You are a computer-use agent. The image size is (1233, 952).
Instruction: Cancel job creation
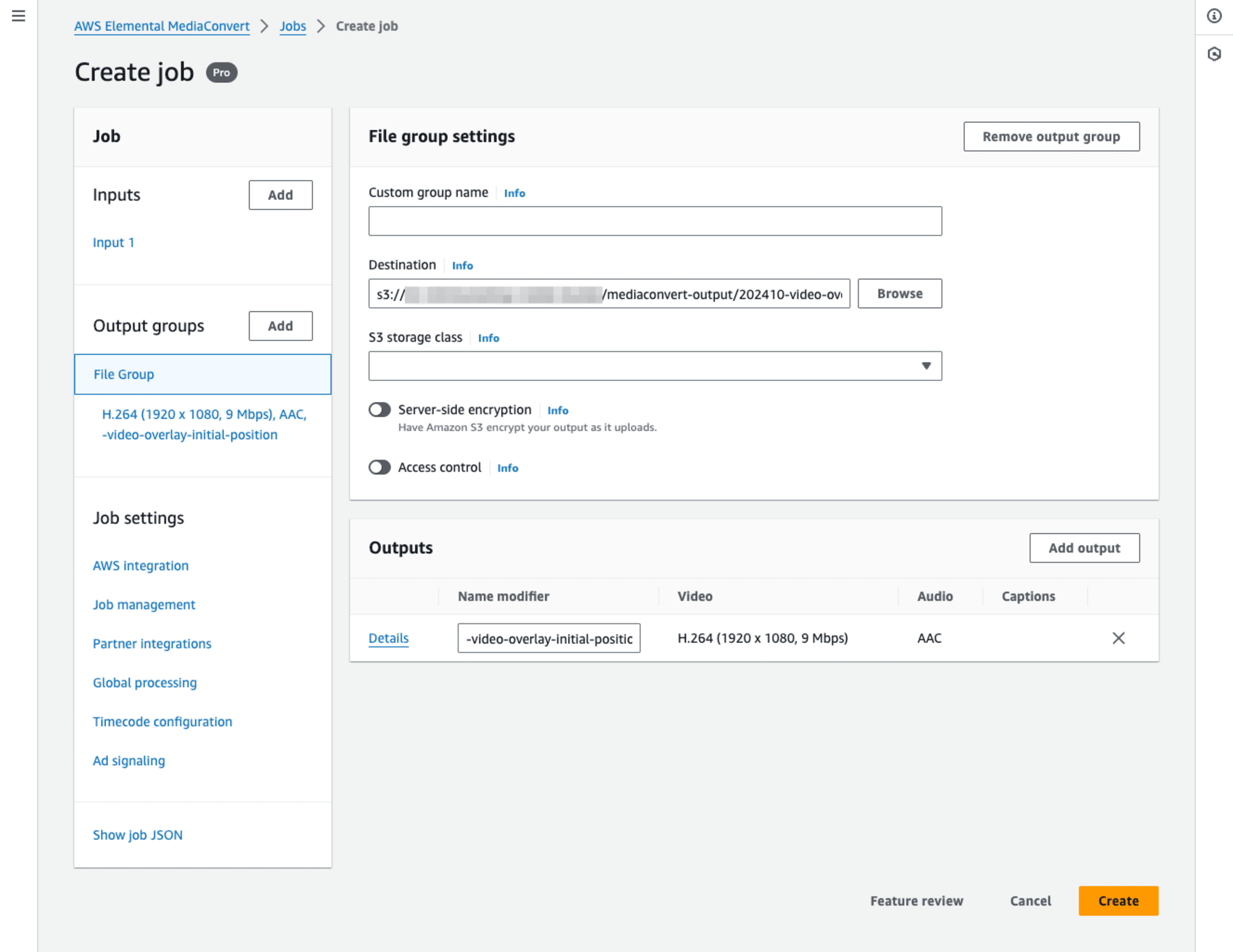[x=1030, y=901]
